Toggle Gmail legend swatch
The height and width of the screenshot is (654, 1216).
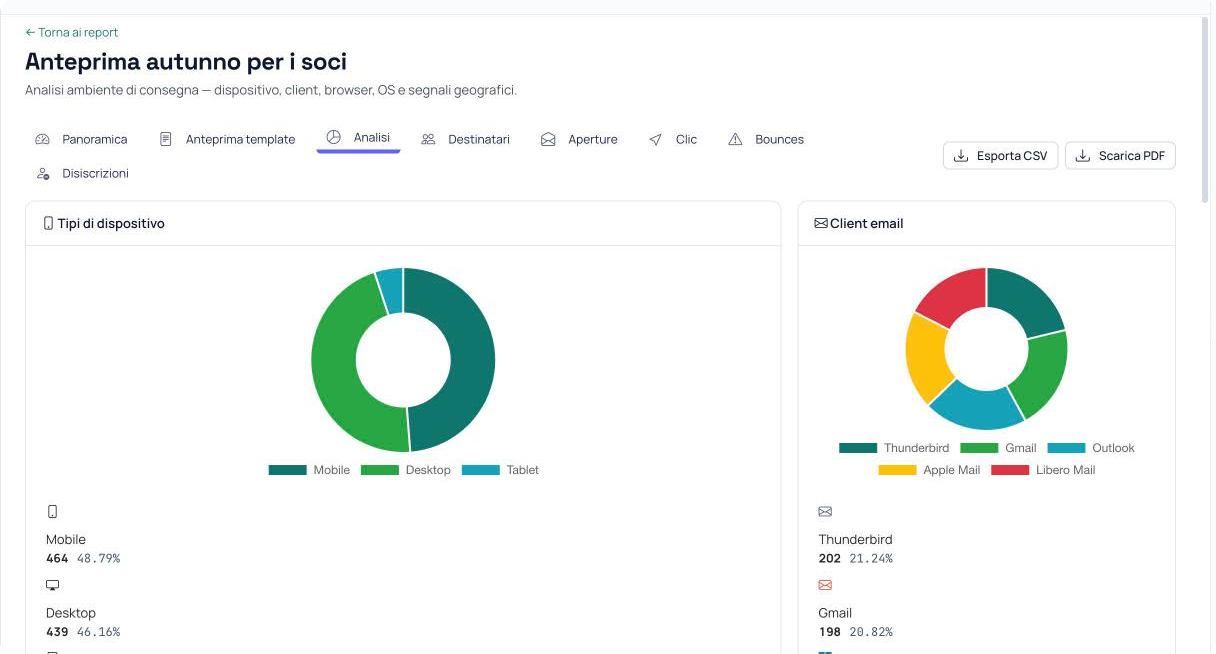tap(979, 448)
